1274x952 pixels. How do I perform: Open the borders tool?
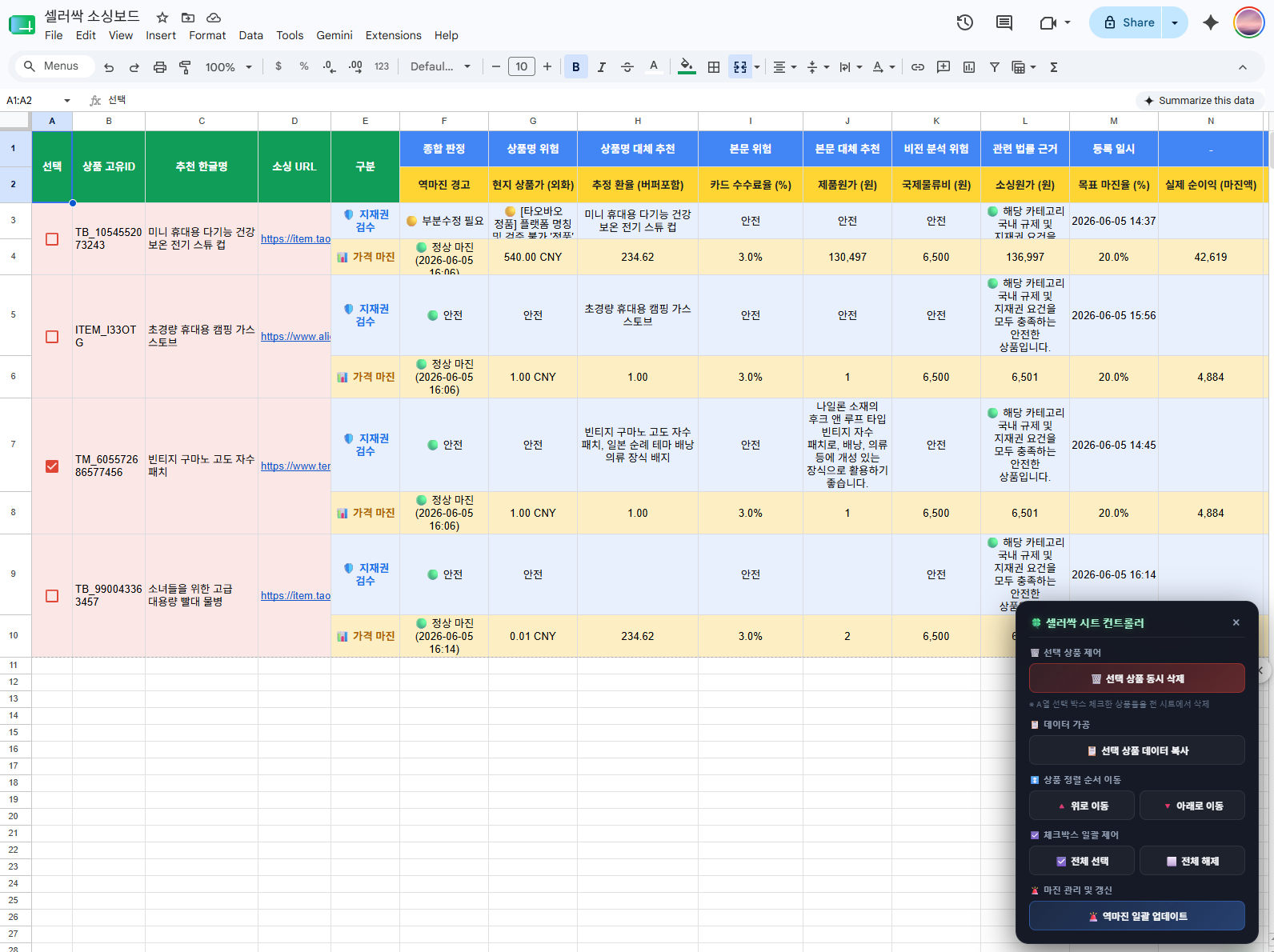(714, 67)
